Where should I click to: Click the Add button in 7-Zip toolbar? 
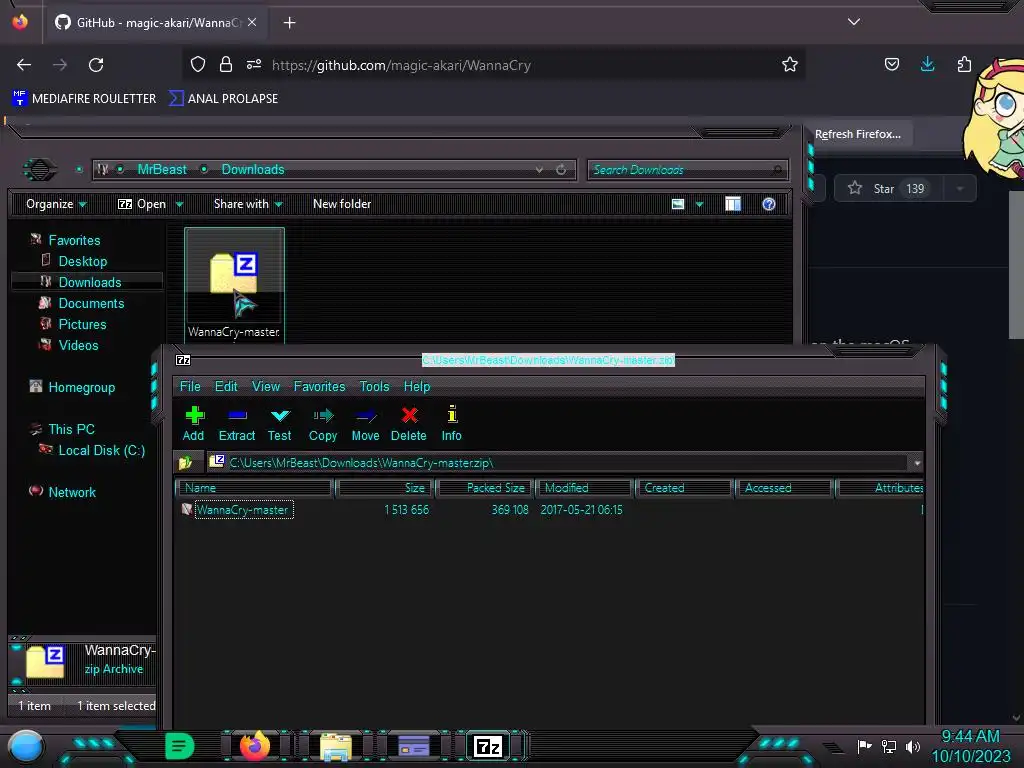click(x=193, y=423)
